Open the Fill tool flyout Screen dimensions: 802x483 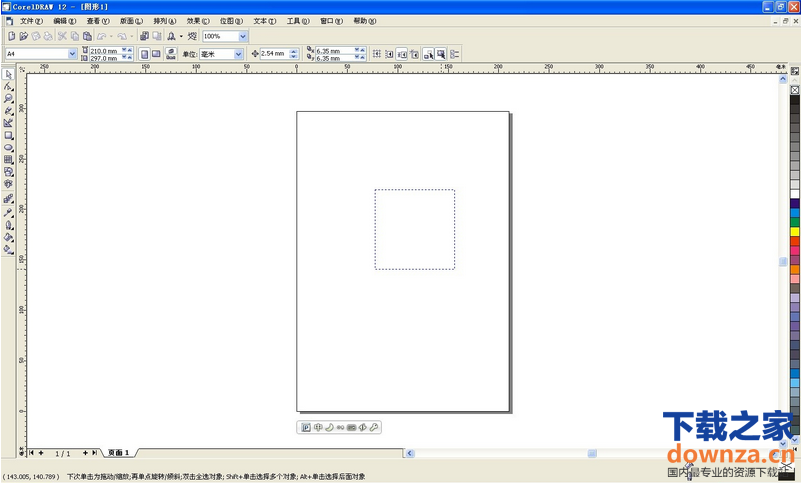(8, 237)
